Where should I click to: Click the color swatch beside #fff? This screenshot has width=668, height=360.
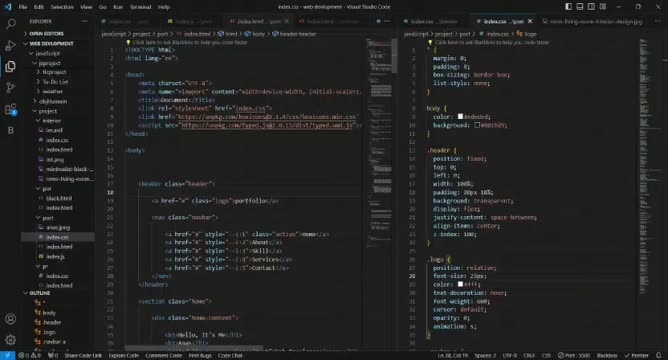[x=460, y=284]
